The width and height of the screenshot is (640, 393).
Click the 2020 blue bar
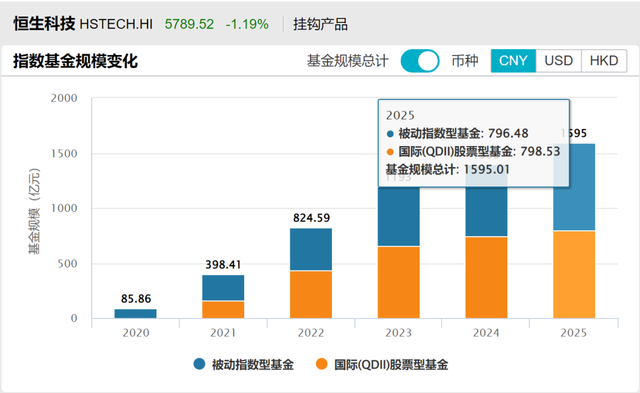click(136, 313)
